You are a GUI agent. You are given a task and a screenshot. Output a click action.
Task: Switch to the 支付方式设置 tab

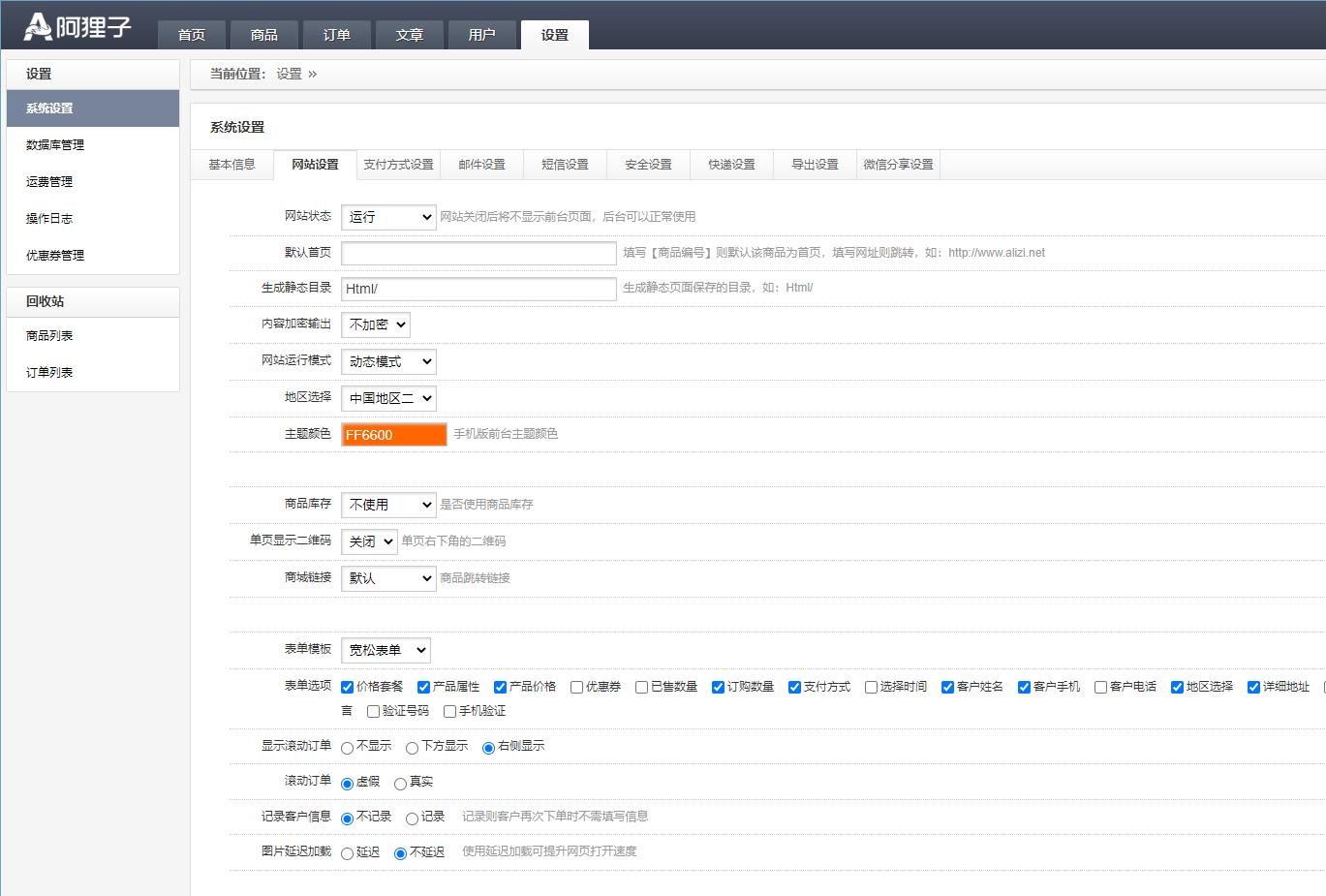pos(399,165)
